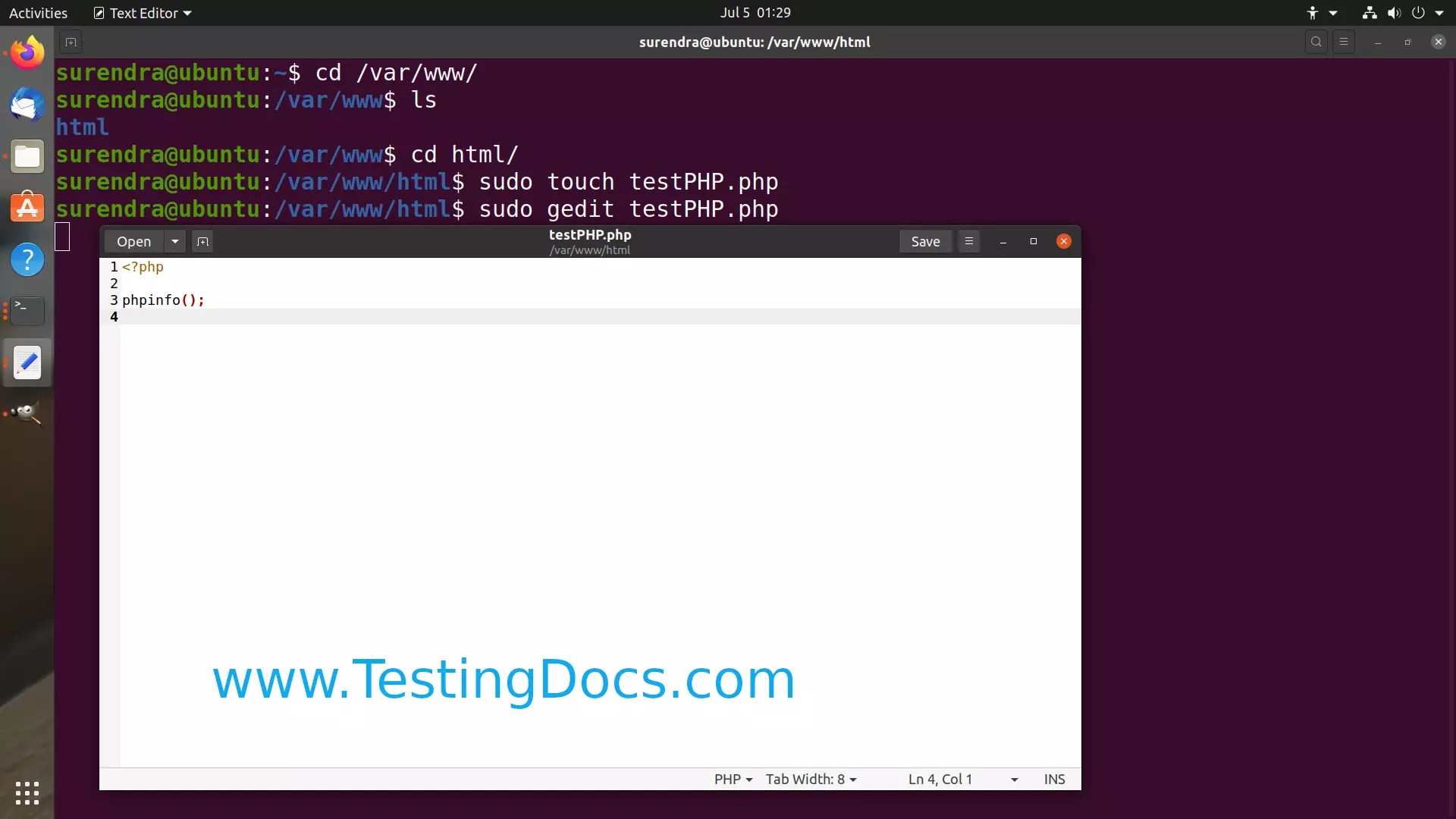This screenshot has height=819, width=1456.
Task: Open Ubuntu Software from dock
Action: (27, 208)
